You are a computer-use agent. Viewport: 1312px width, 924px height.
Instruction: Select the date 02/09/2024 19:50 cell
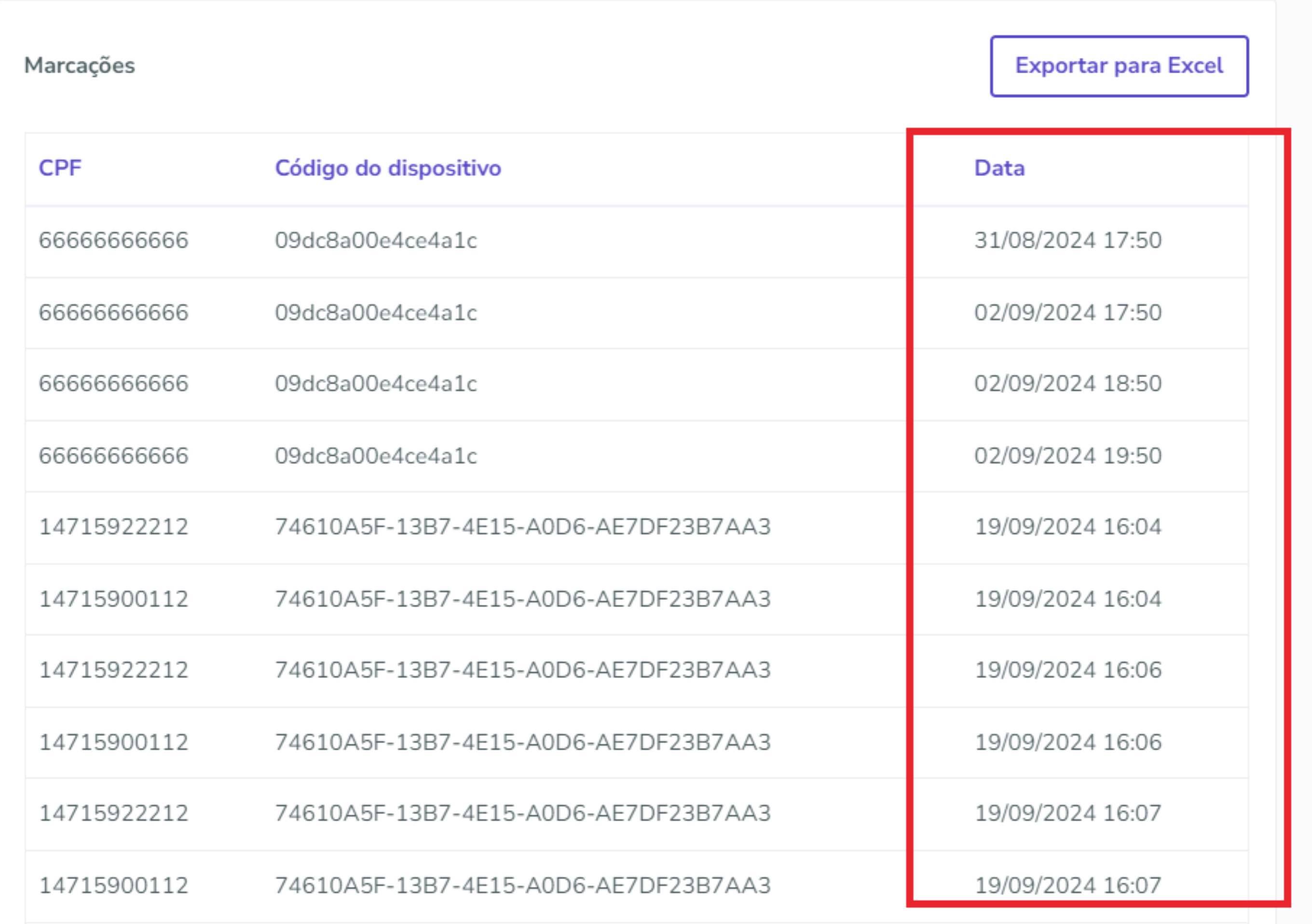1067,456
